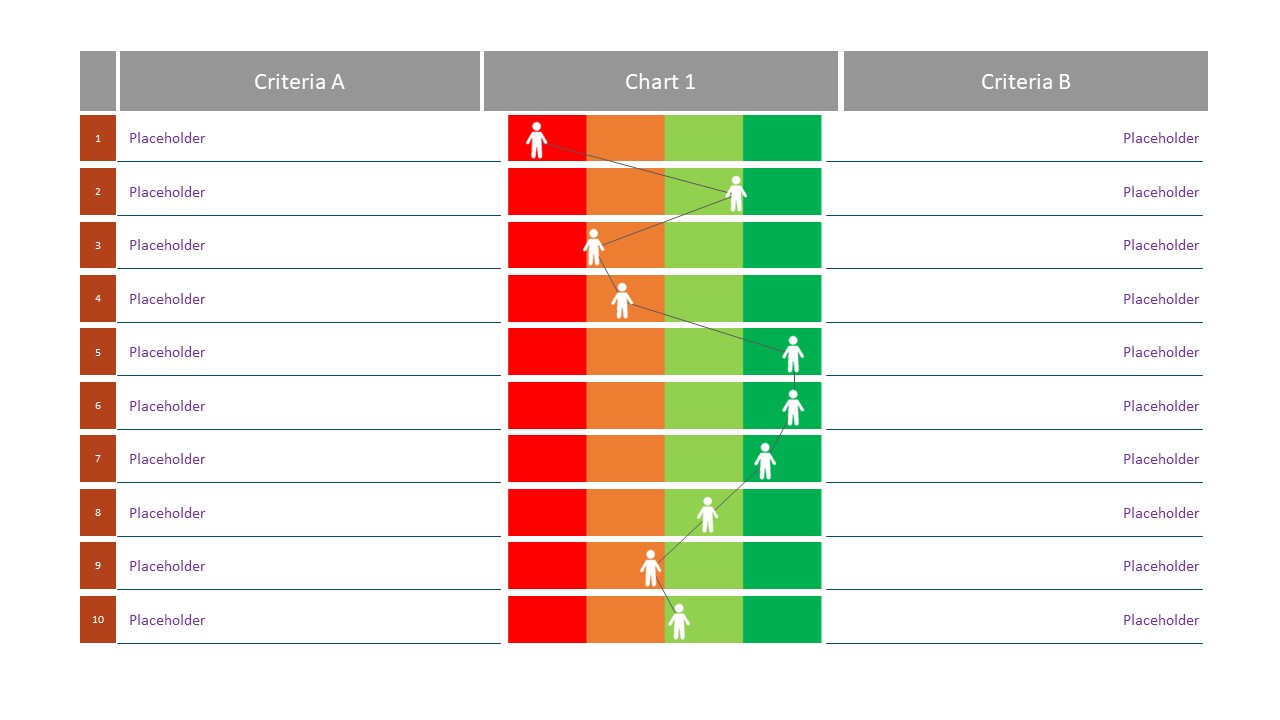Image resolution: width=1280 pixels, height=720 pixels.
Task: Select the Criteria A header cell
Action: (299, 82)
